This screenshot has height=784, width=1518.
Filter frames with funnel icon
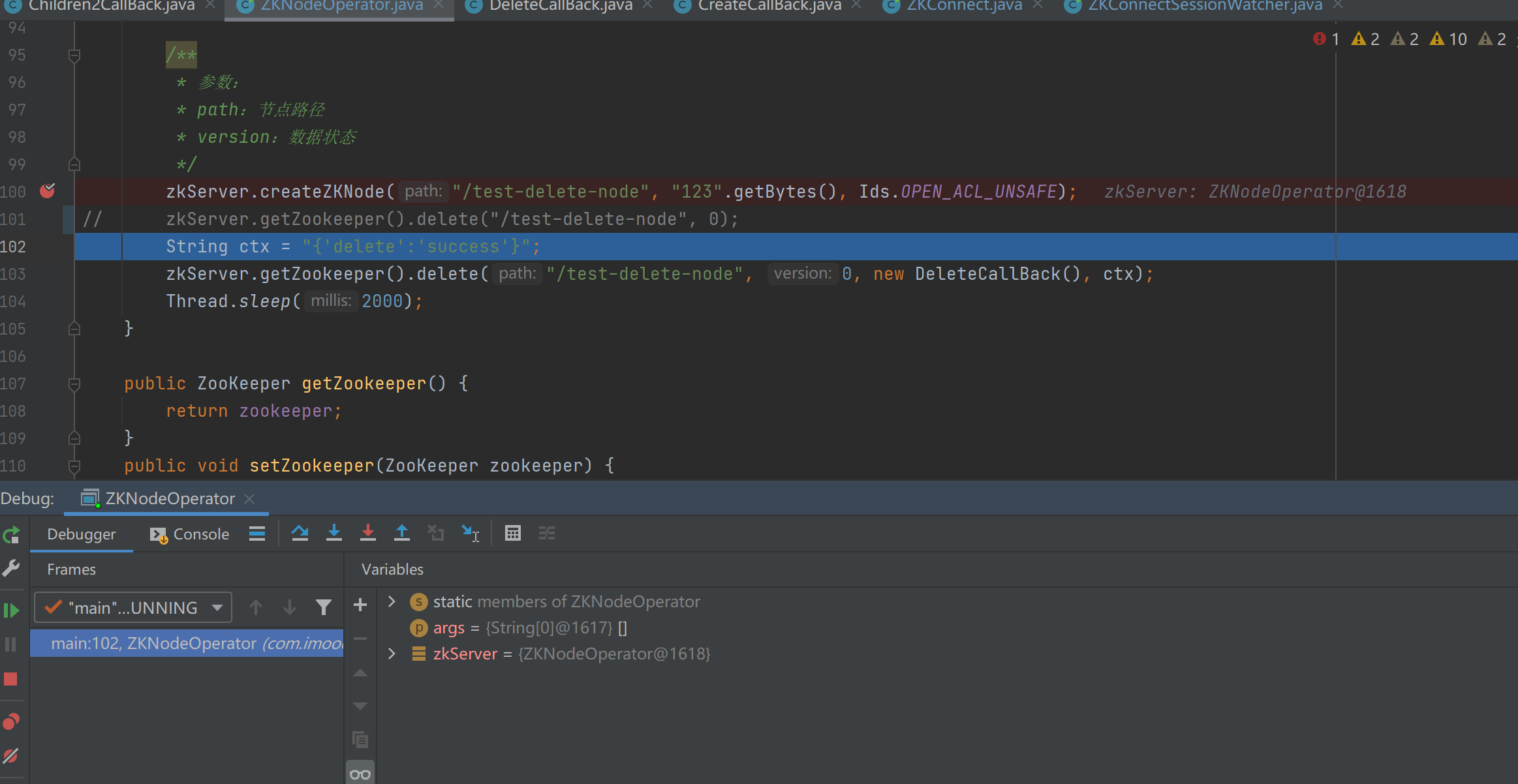324,608
